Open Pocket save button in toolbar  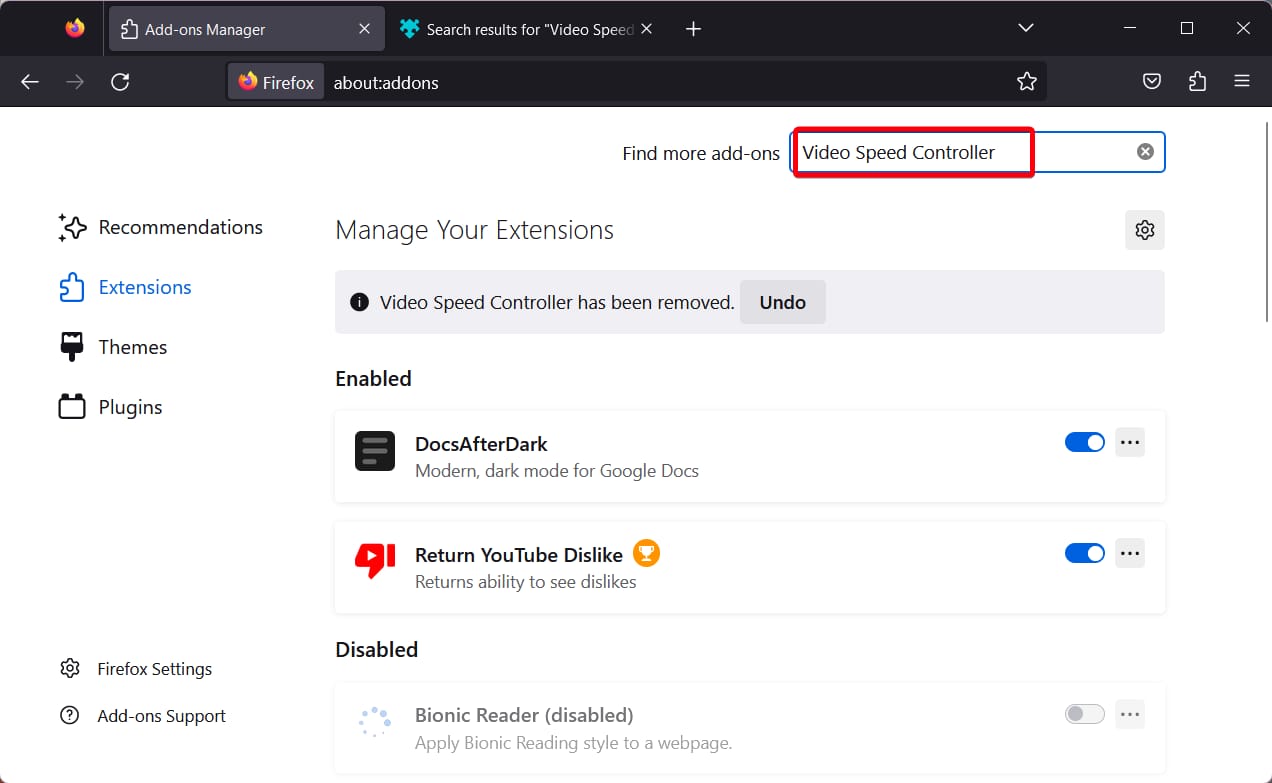point(1152,82)
